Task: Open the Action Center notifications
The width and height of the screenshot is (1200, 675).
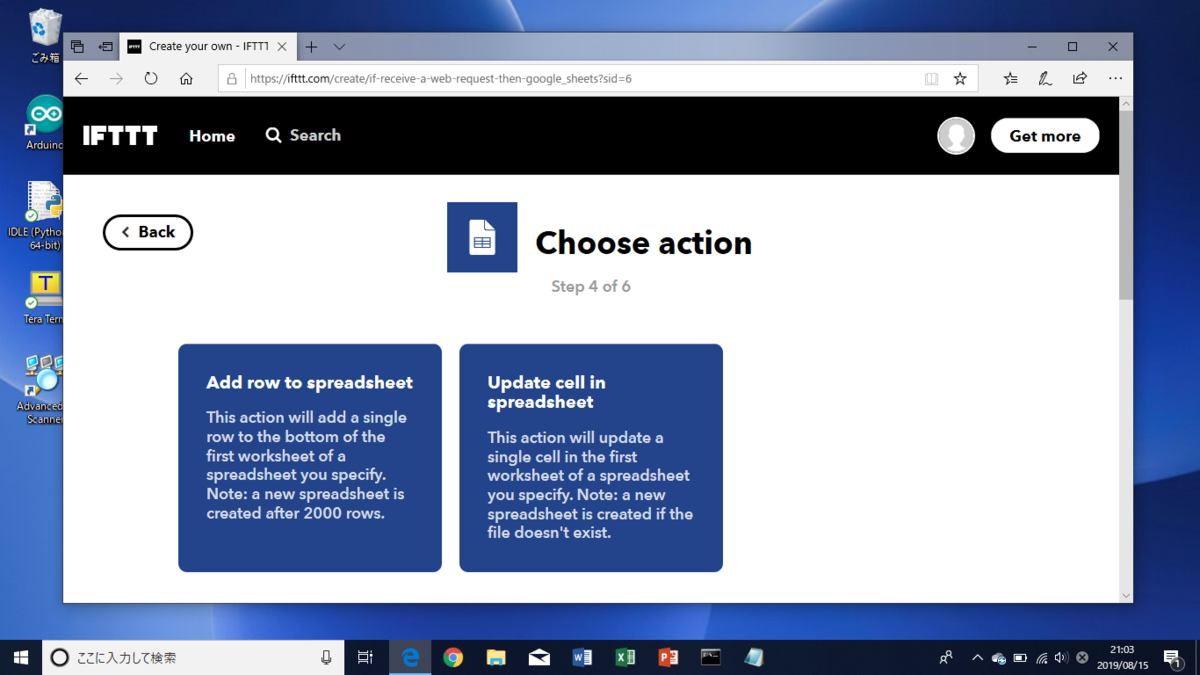Action: pyautogui.click(x=1175, y=658)
